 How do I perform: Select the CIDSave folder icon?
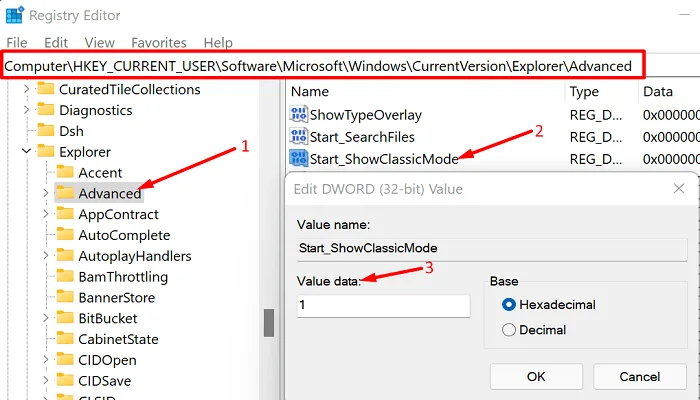65,380
